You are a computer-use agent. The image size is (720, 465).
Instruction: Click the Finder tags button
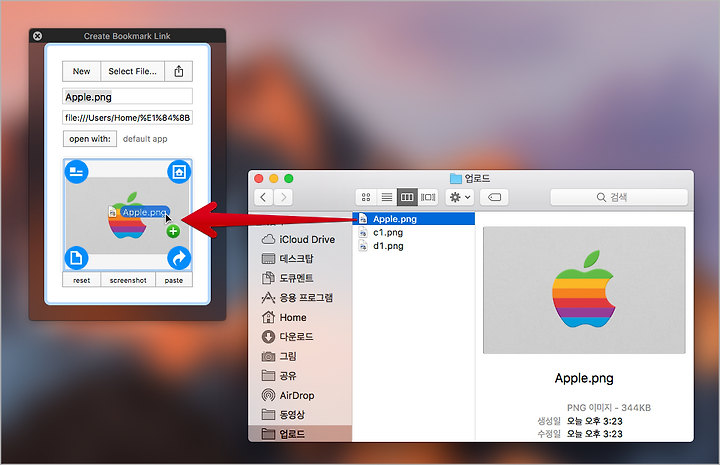click(x=494, y=197)
